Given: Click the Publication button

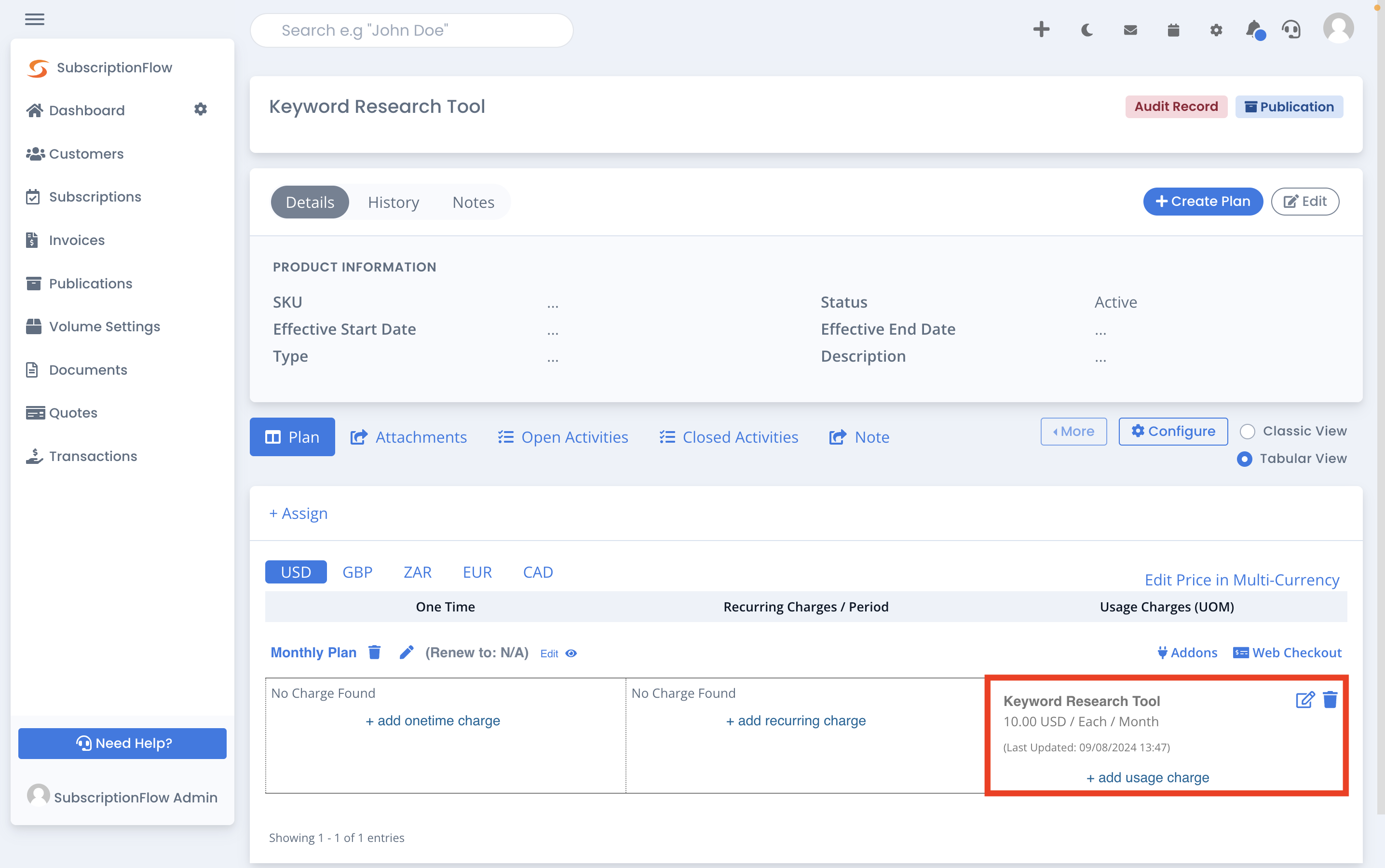Looking at the screenshot, I should 1289,107.
